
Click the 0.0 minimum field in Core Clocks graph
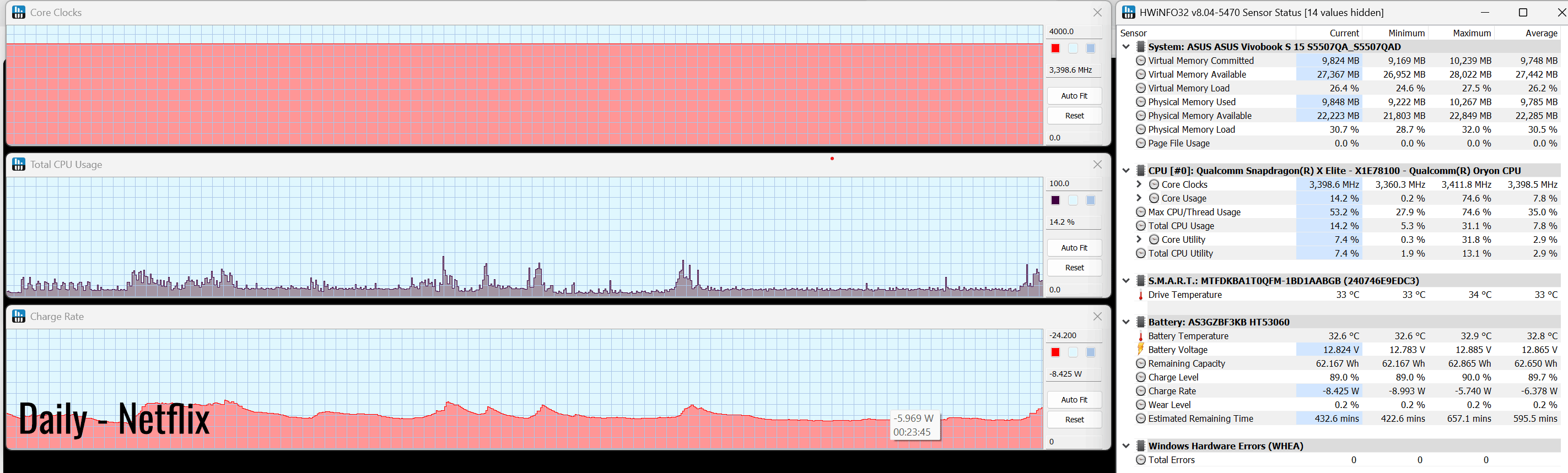pos(1074,138)
